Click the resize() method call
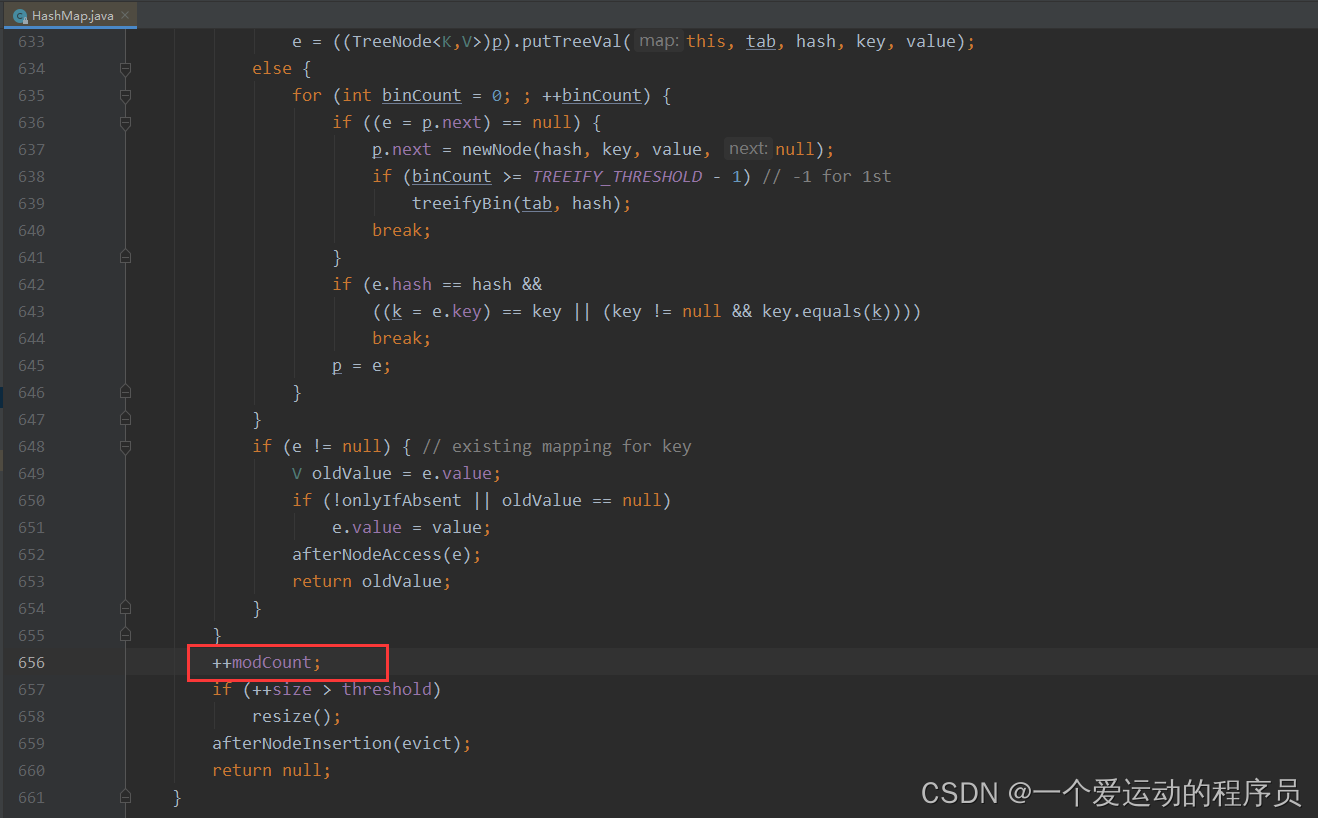The width and height of the screenshot is (1318, 818). [291, 716]
